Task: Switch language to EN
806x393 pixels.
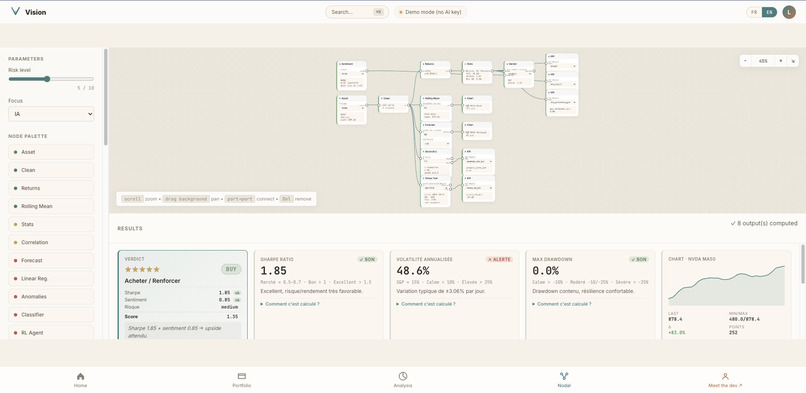Action: pyautogui.click(x=769, y=12)
